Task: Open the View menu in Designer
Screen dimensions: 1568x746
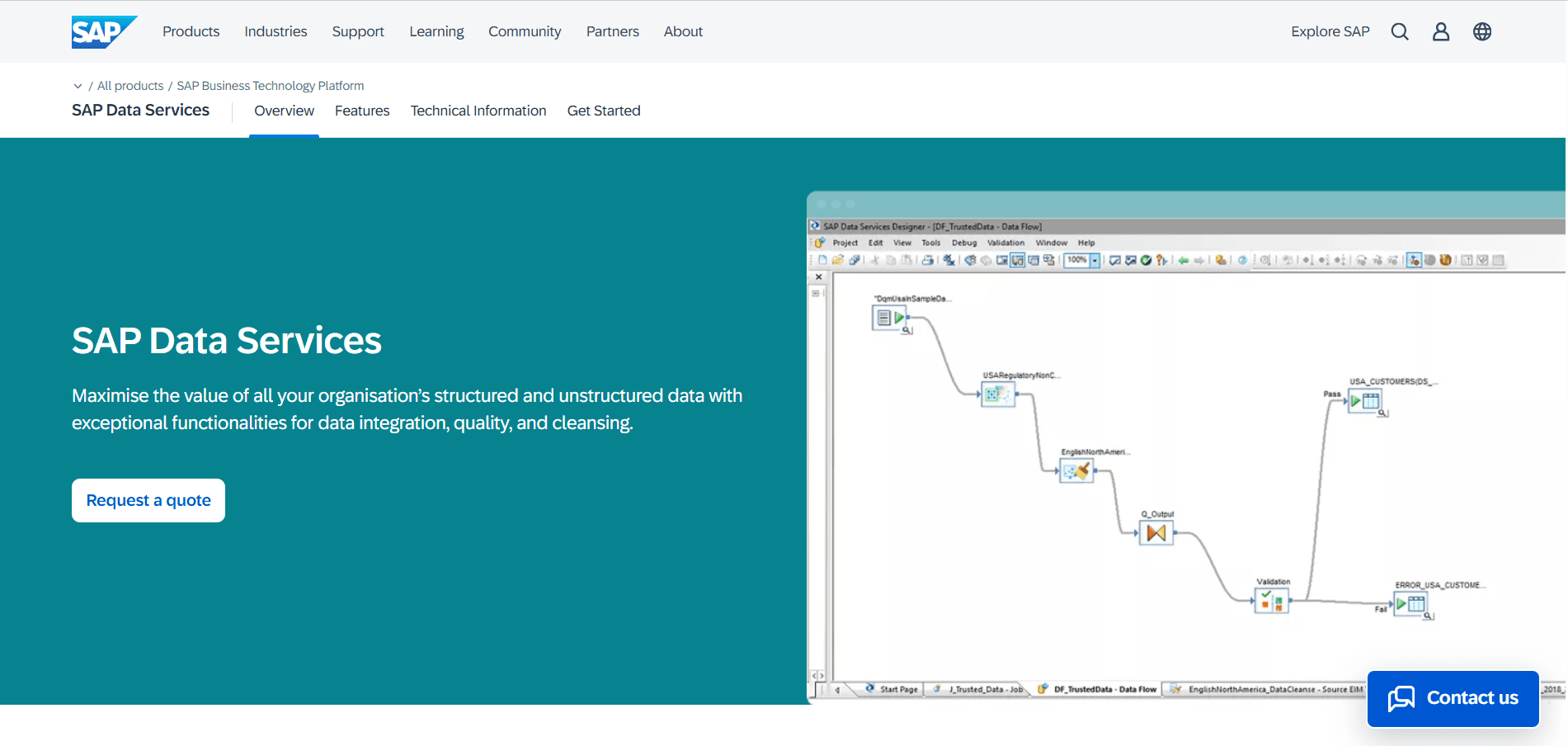Action: click(902, 243)
